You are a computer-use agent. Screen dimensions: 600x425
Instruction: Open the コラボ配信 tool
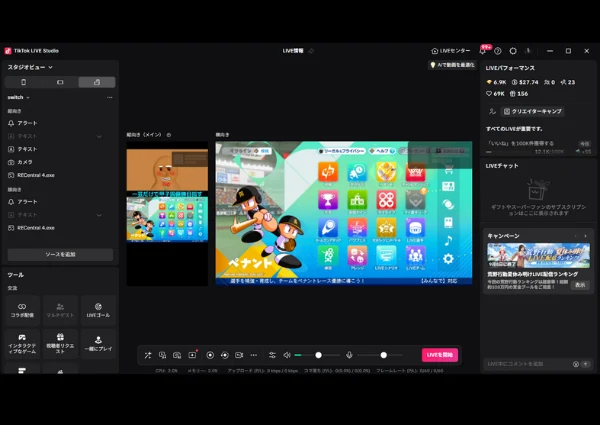coord(22,310)
